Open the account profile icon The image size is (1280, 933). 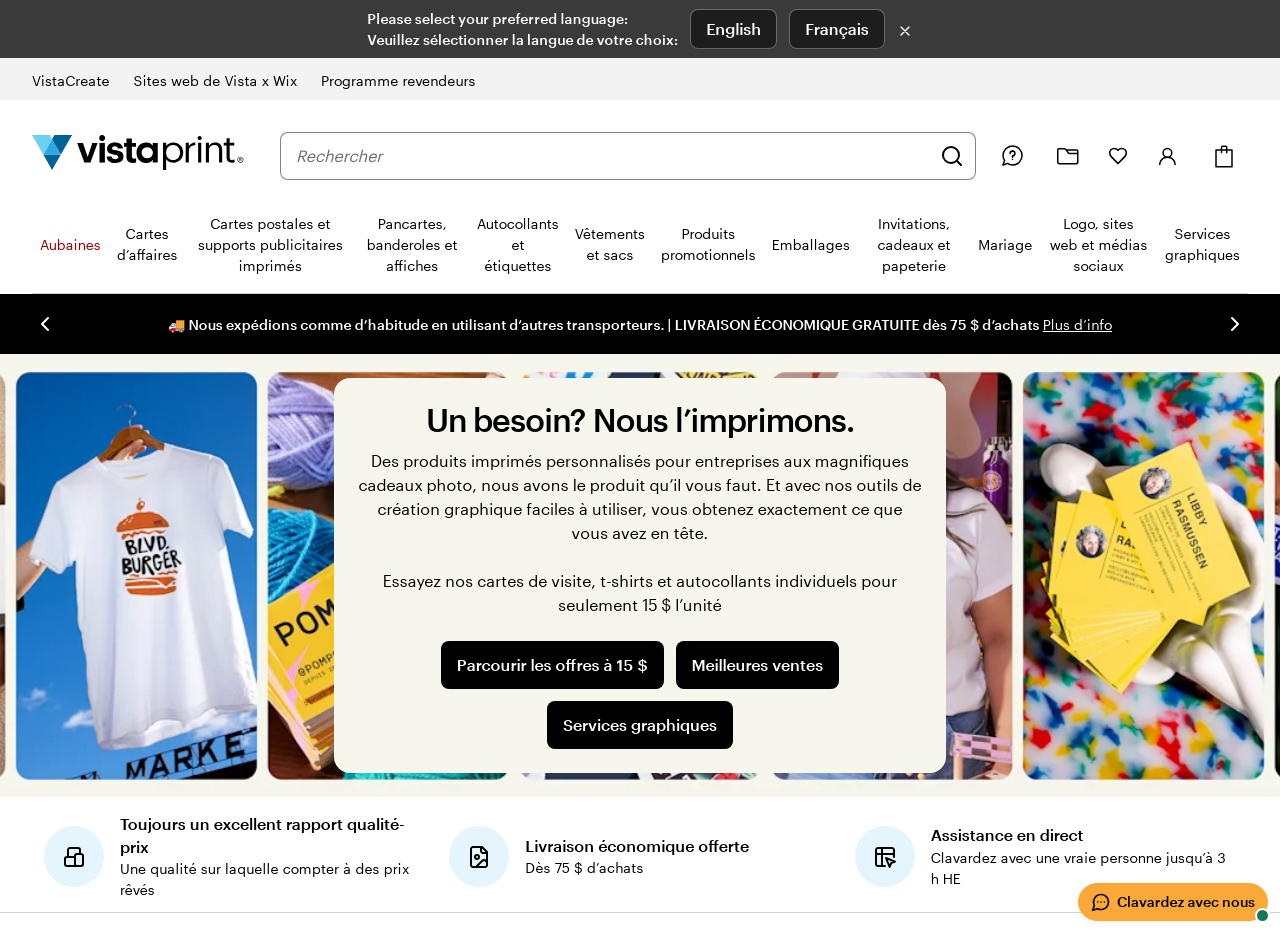pyautogui.click(x=1167, y=156)
